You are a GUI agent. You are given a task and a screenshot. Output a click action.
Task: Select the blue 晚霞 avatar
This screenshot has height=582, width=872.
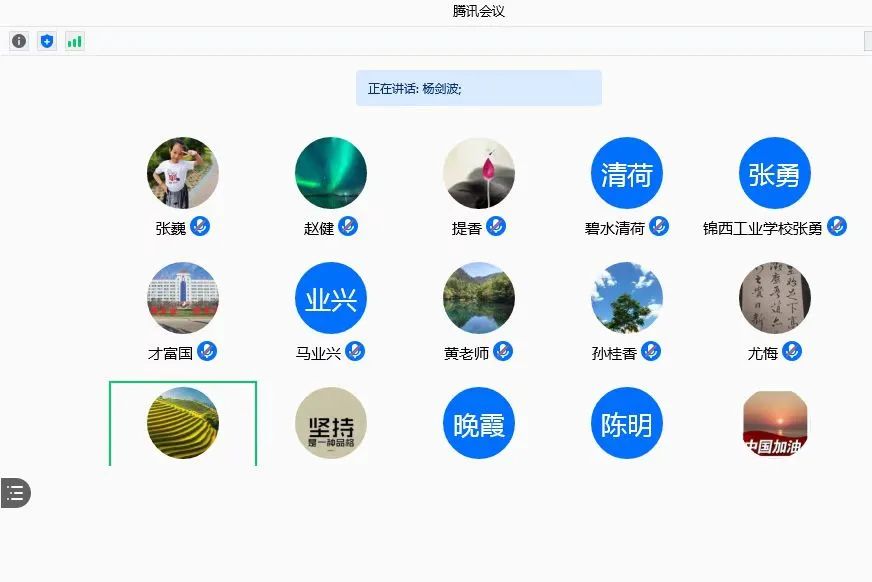(479, 423)
